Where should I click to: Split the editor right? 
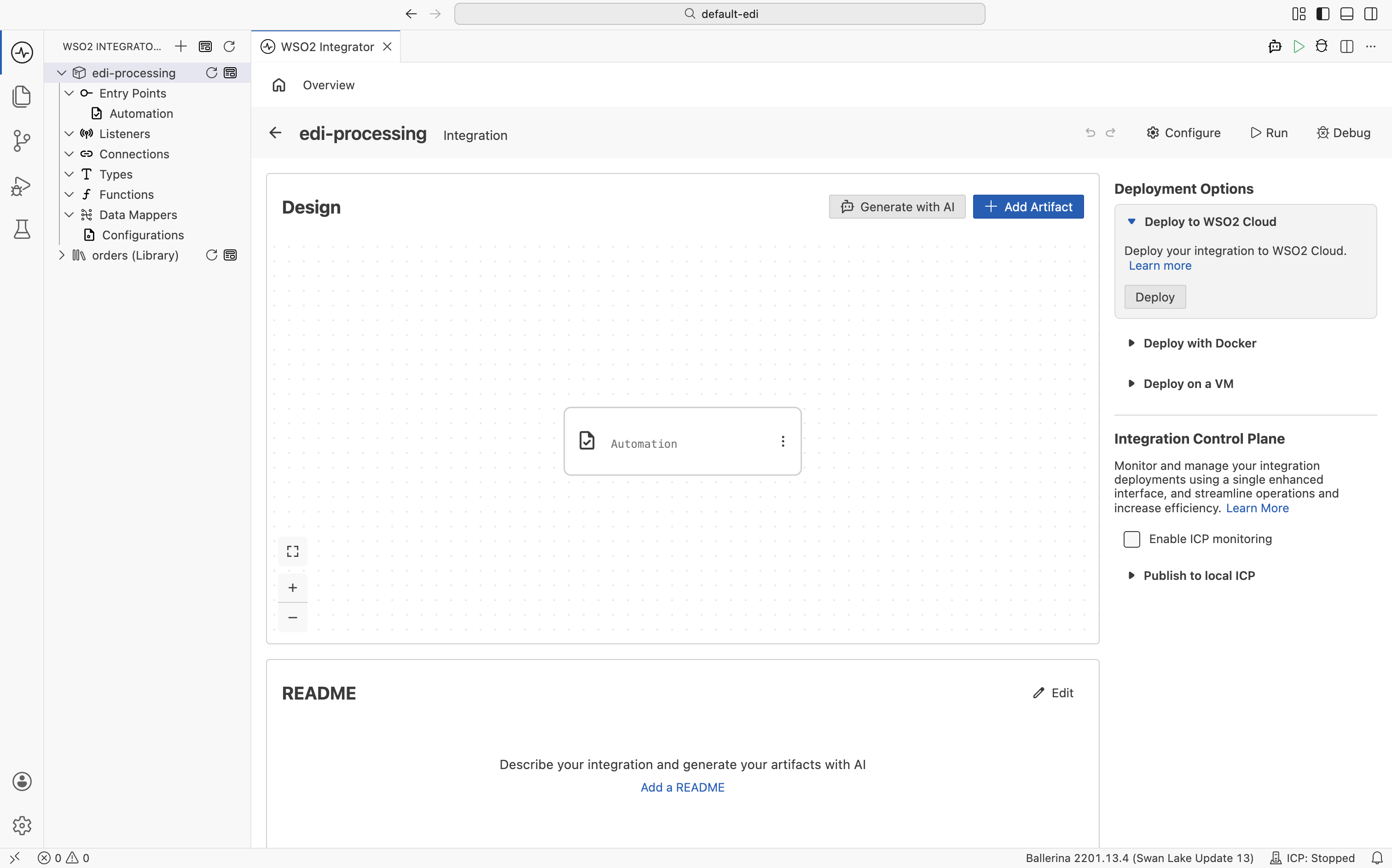(1346, 46)
